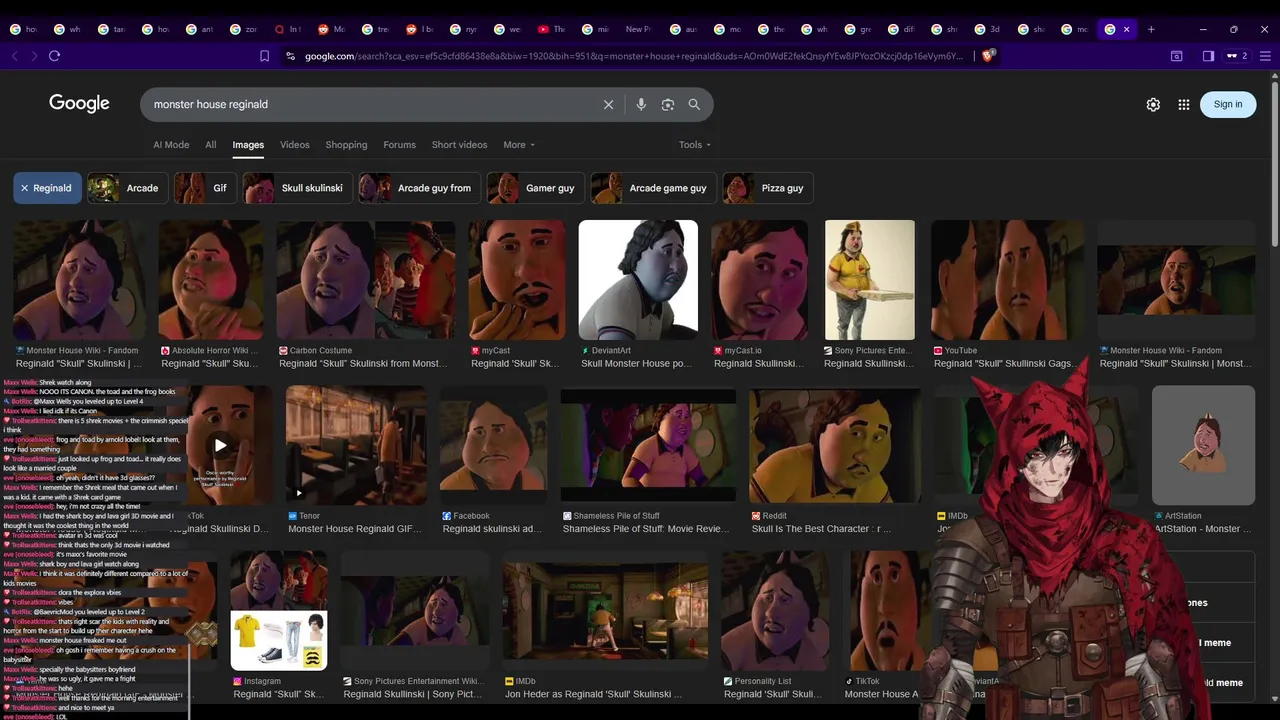
Task: Open Reddit Skull Is The Best Character link
Action: [821, 529]
